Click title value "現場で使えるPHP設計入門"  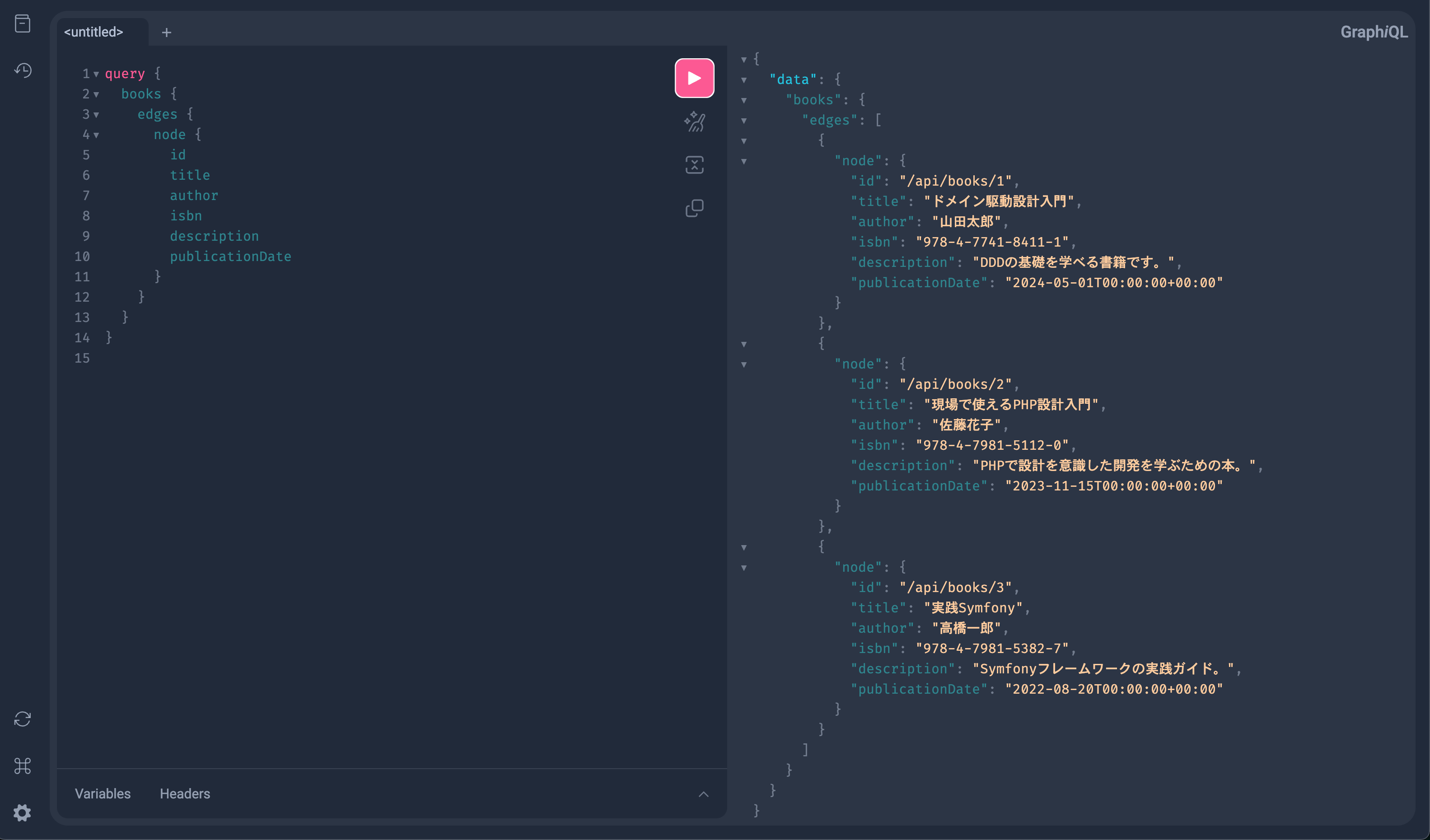[1011, 405]
